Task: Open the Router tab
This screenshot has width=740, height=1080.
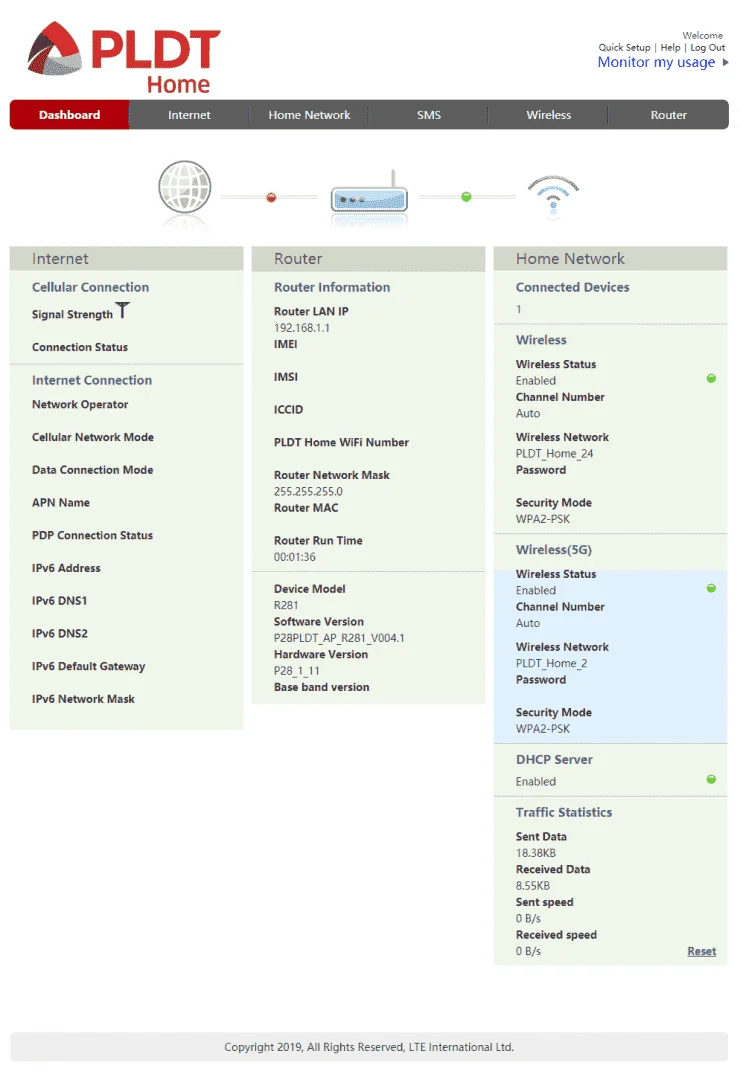Action: pyautogui.click(x=668, y=115)
